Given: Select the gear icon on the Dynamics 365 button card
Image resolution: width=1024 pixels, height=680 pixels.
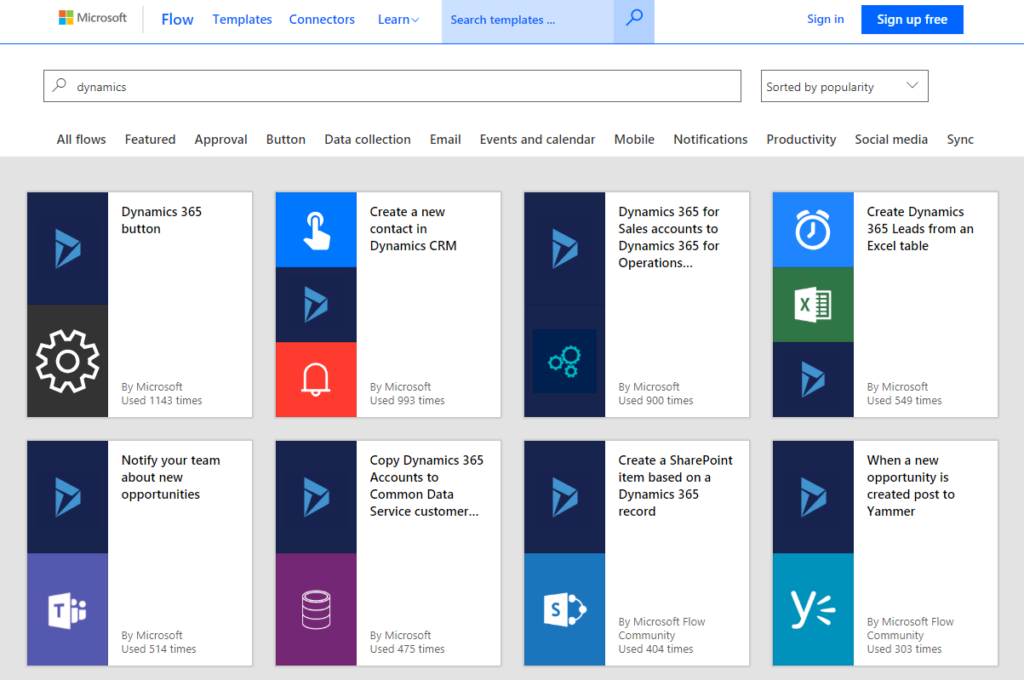Looking at the screenshot, I should (x=67, y=361).
